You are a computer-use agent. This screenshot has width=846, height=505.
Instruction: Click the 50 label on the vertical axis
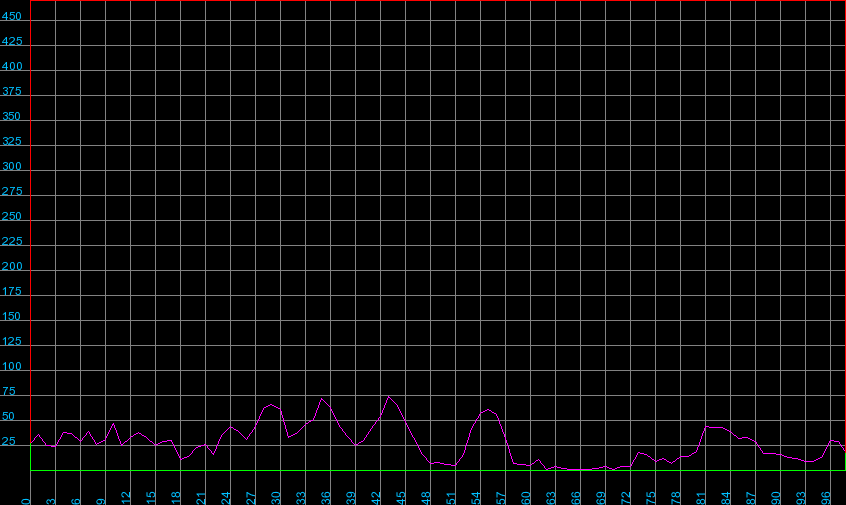(x=9, y=416)
